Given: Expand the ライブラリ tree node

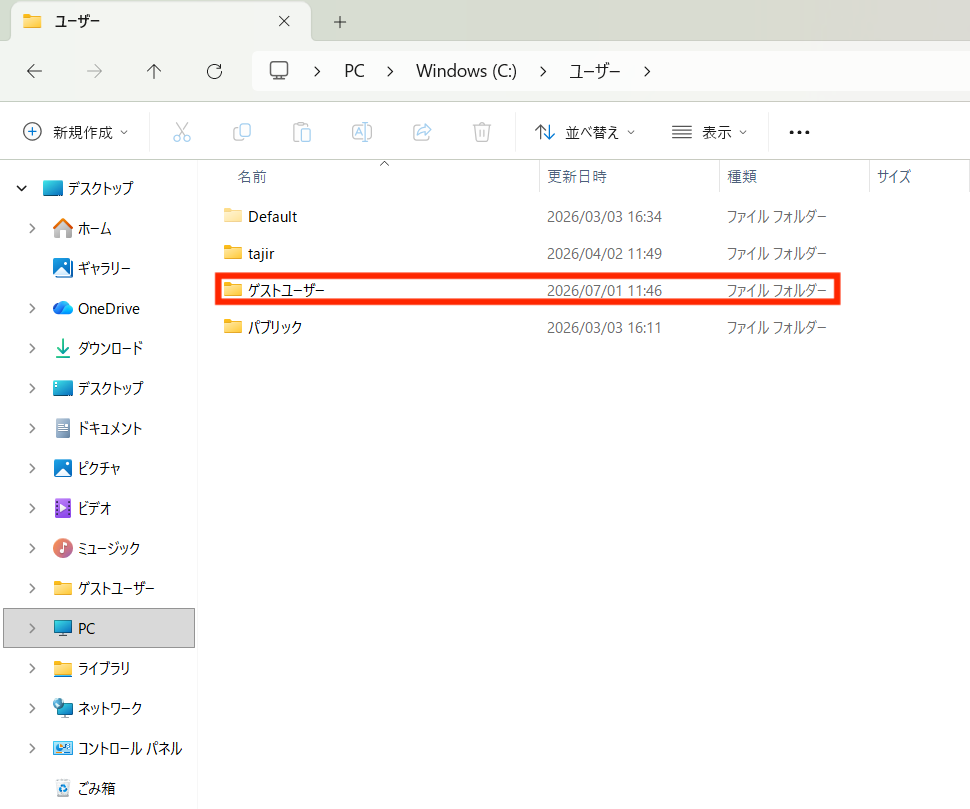Looking at the screenshot, I should (32, 668).
